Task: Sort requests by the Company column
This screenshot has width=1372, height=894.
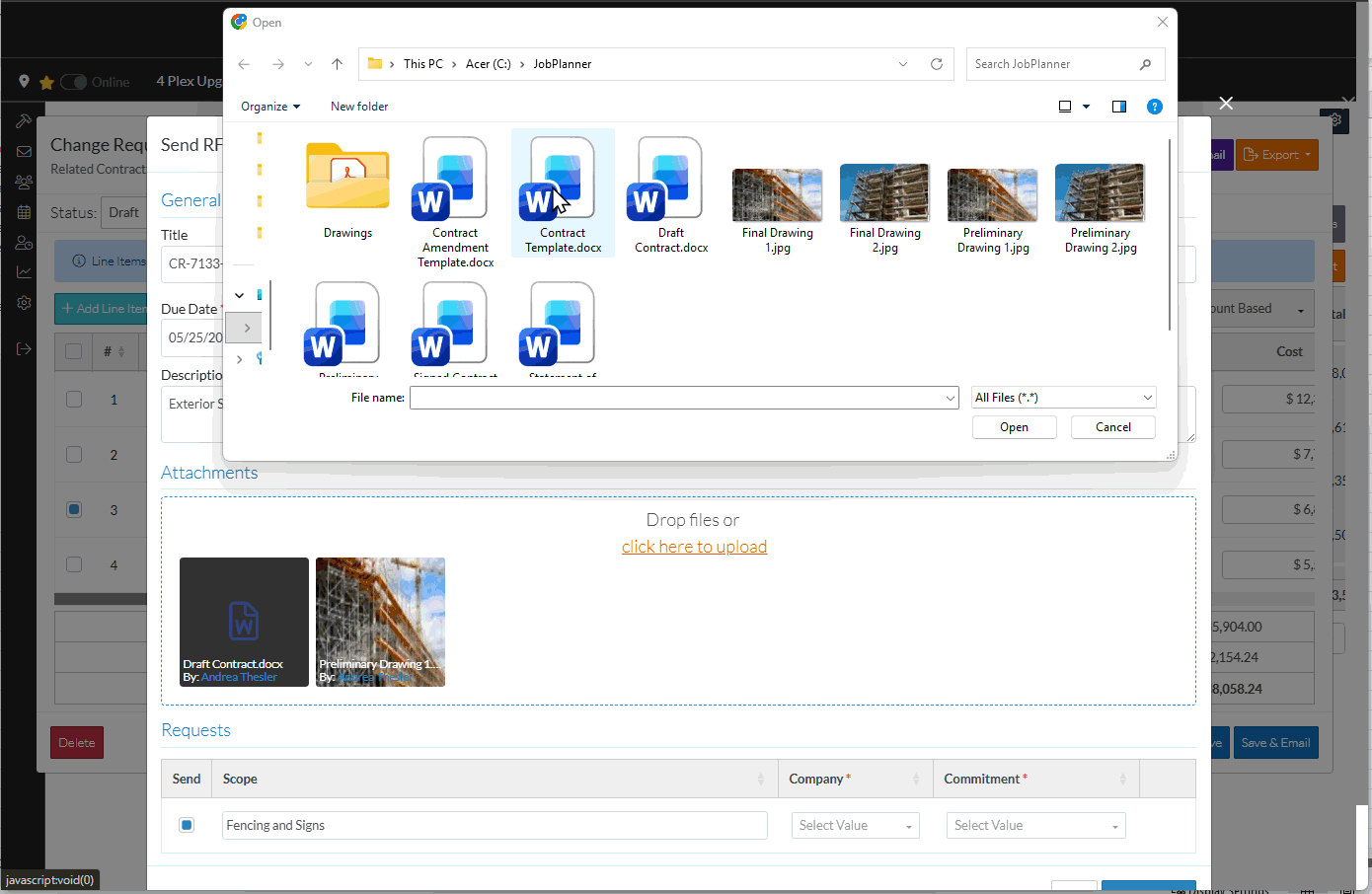Action: click(915, 780)
